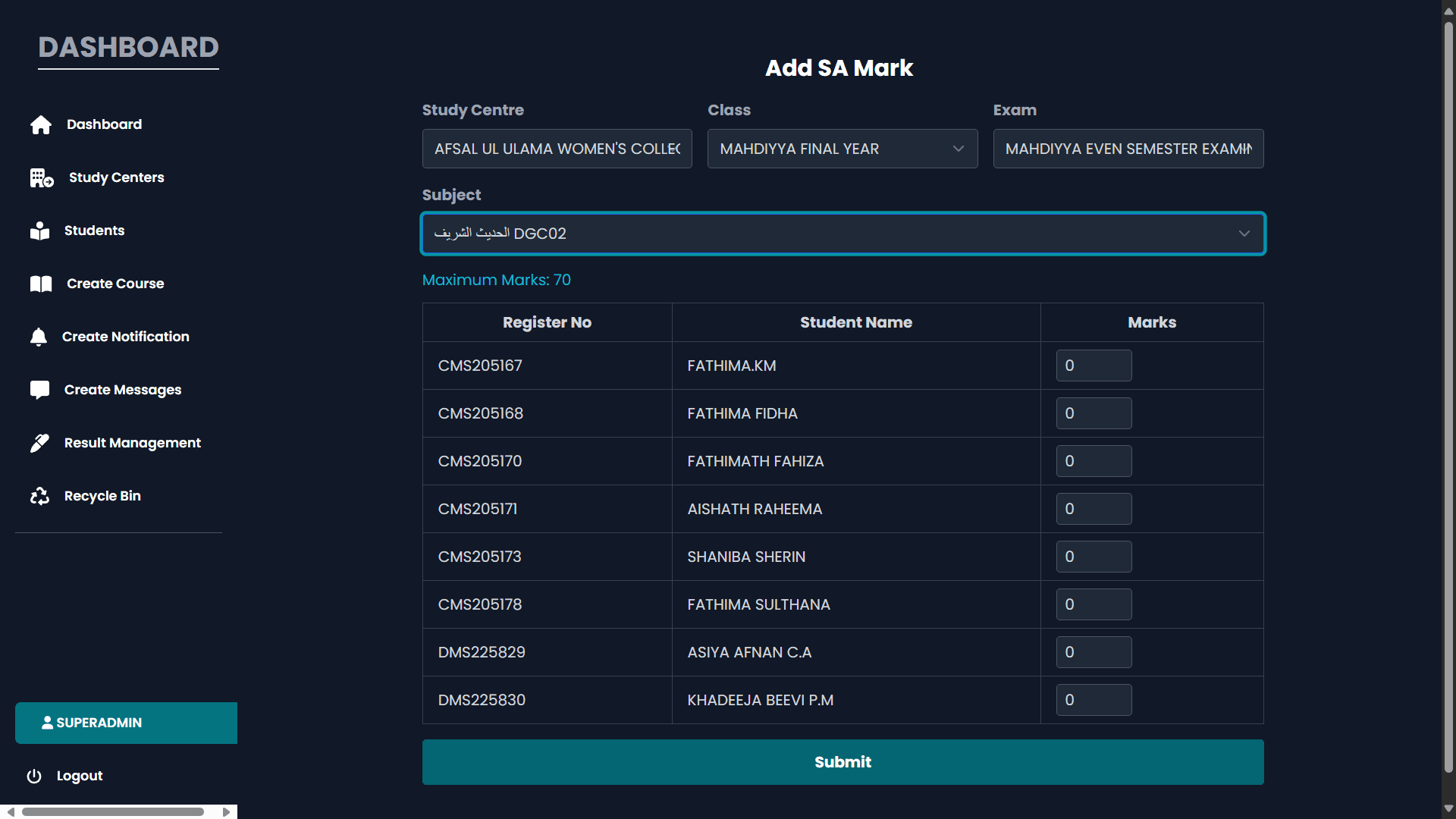Submit the SA marks form

pos(843,762)
